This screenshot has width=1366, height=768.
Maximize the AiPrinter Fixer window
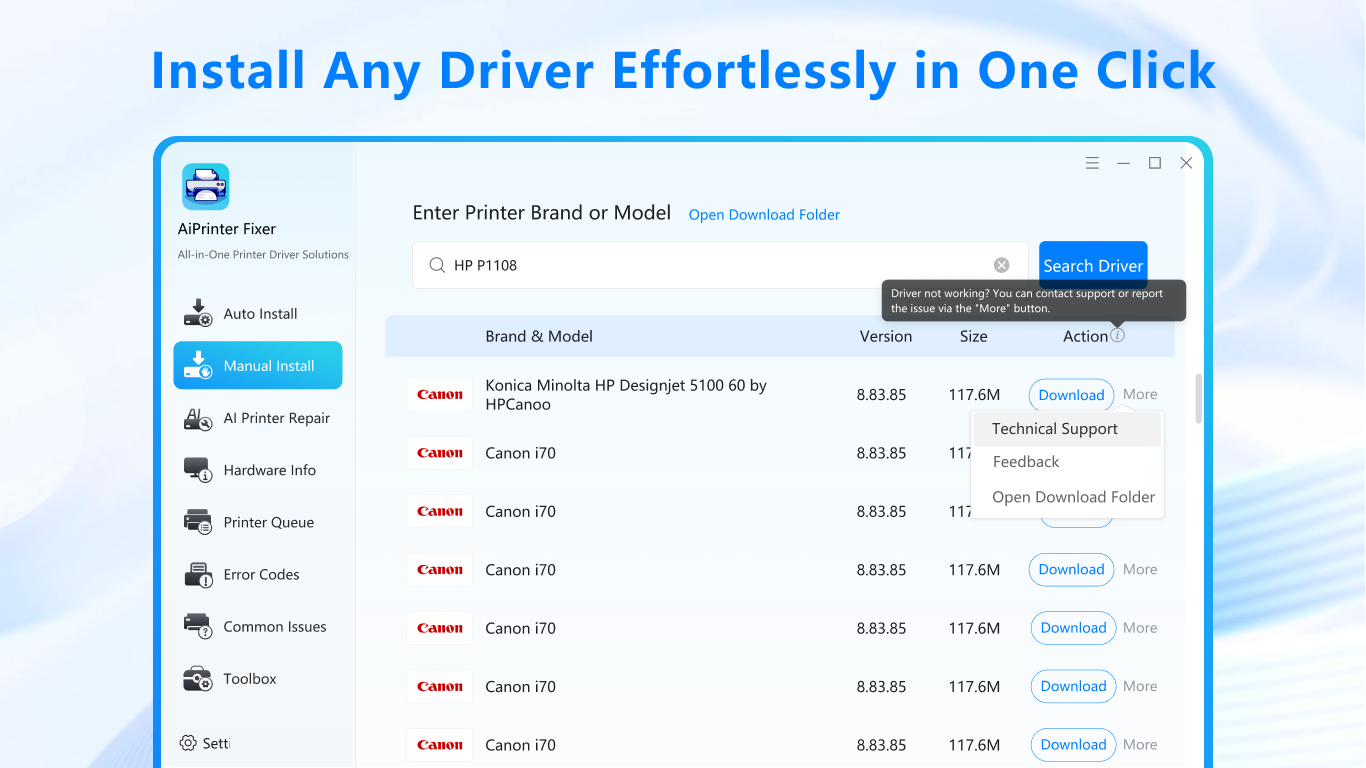pos(1155,163)
